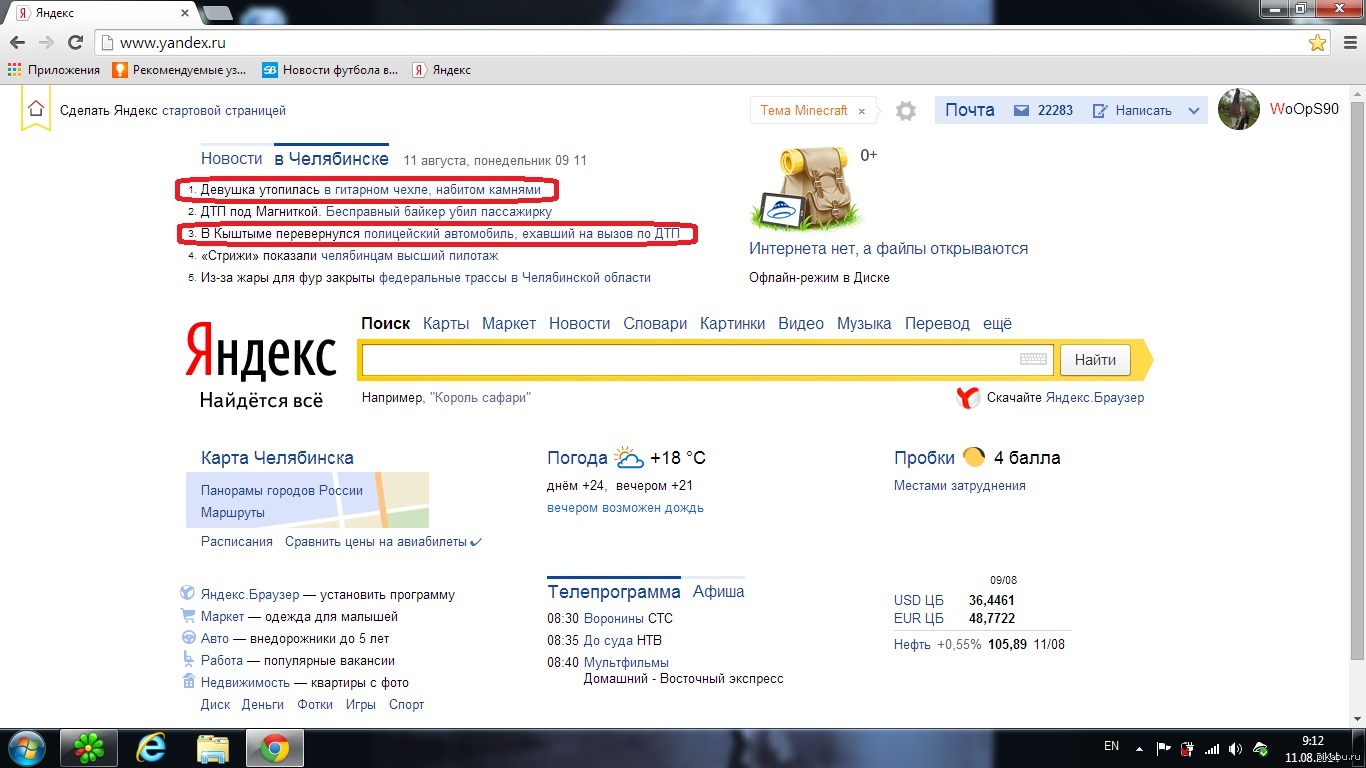The image size is (1366, 768).
Task: Select the Перевод service tab
Action: point(937,323)
